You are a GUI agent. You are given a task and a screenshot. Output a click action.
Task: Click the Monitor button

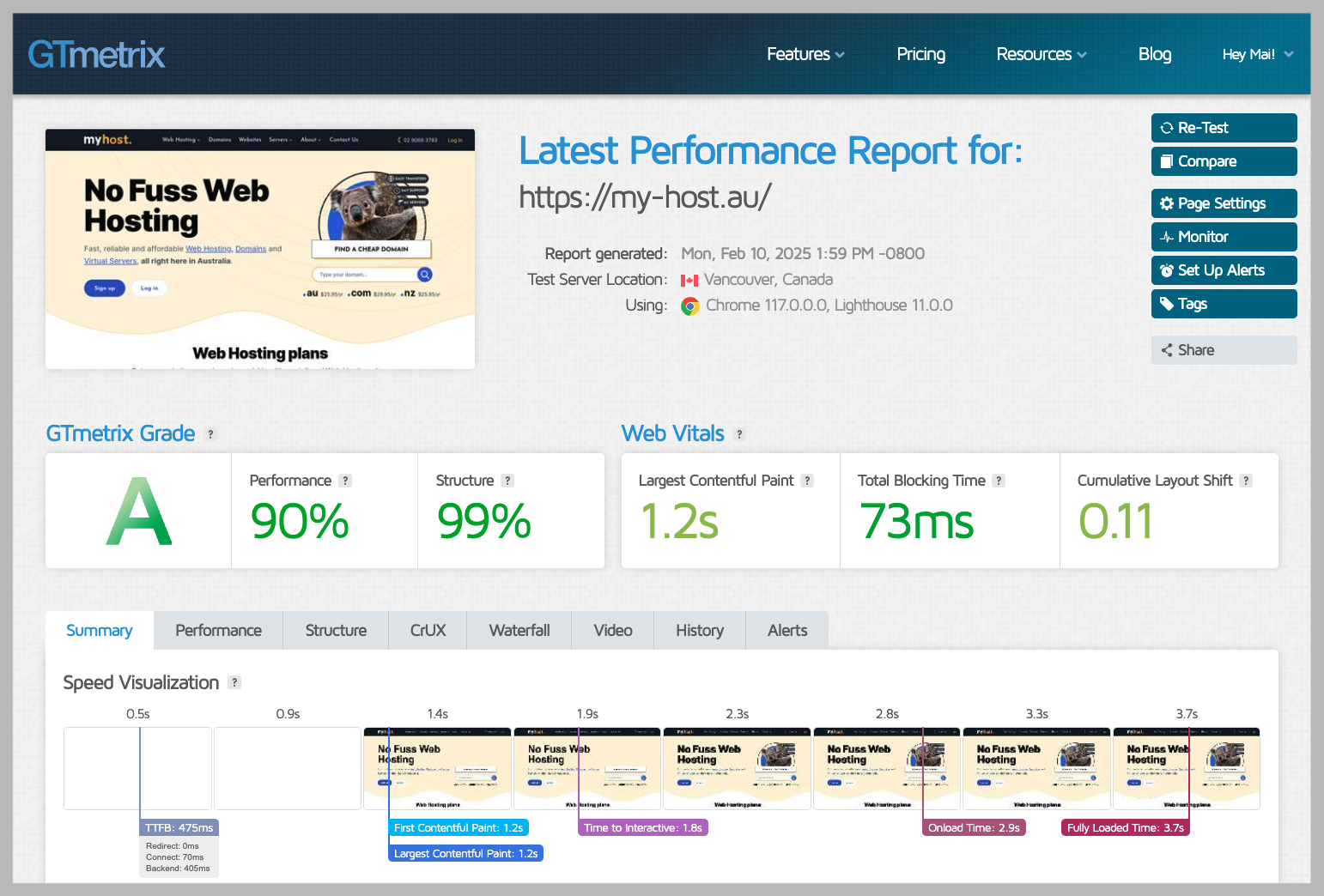point(1223,237)
